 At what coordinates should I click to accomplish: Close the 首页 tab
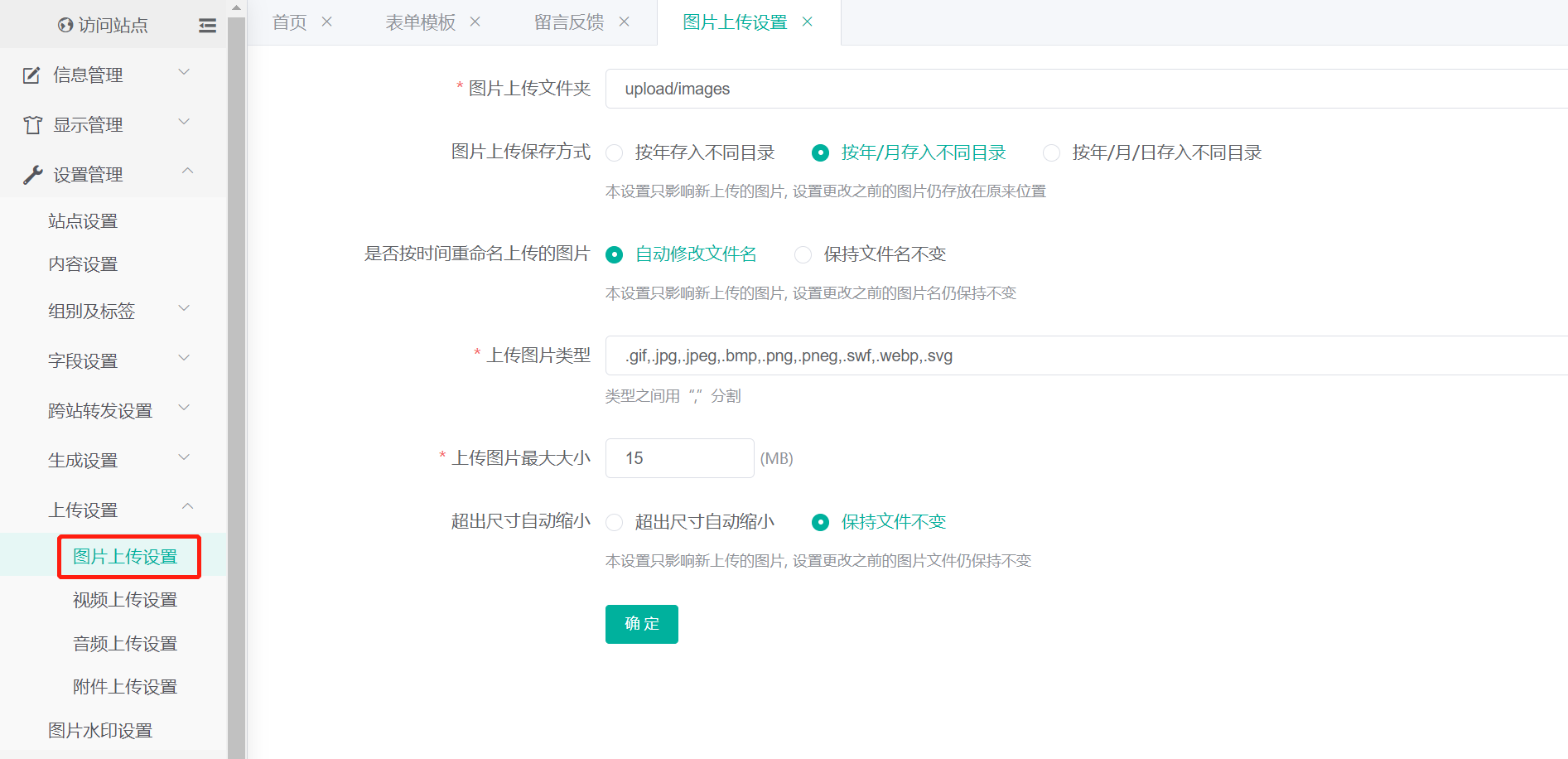coord(327,22)
